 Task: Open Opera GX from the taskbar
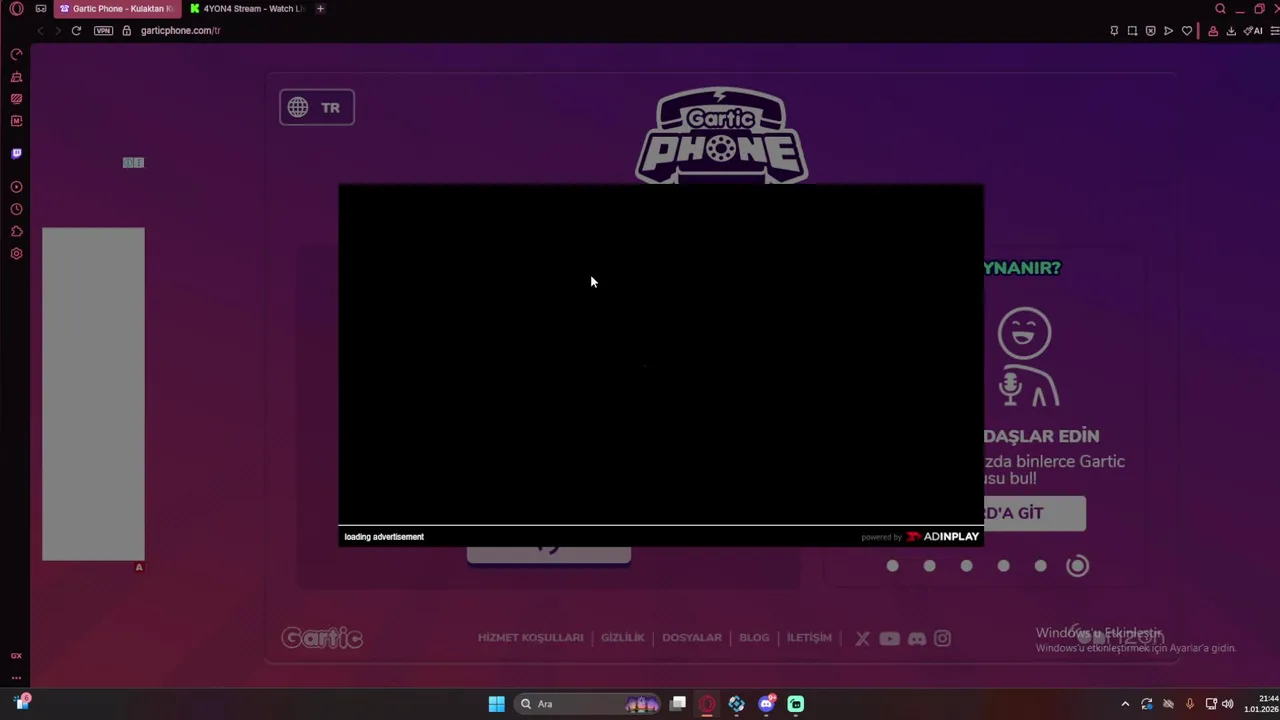pyautogui.click(x=707, y=704)
